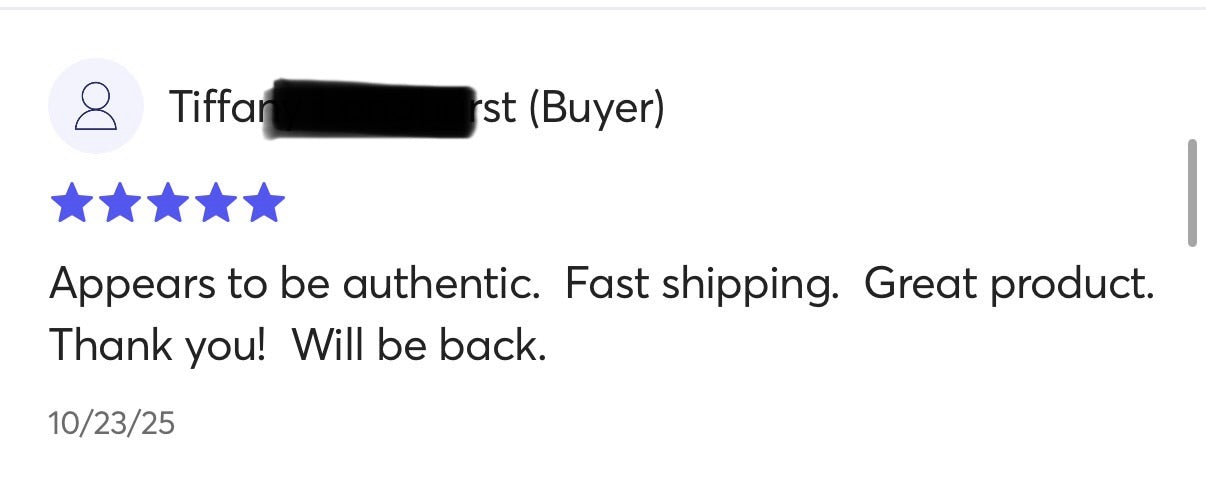Click the "rst" ending of the reviewer name
This screenshot has width=1206, height=487.
[x=494, y=108]
